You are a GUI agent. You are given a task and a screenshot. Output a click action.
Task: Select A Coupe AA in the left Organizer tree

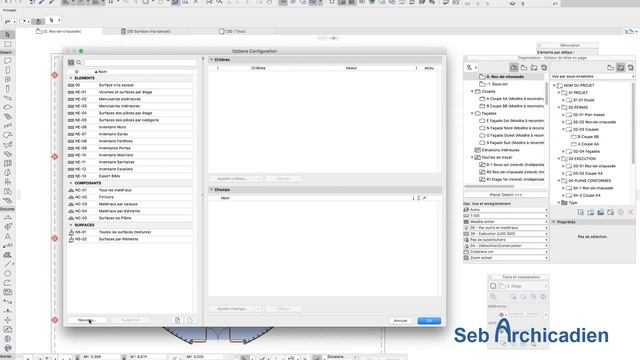511,99
